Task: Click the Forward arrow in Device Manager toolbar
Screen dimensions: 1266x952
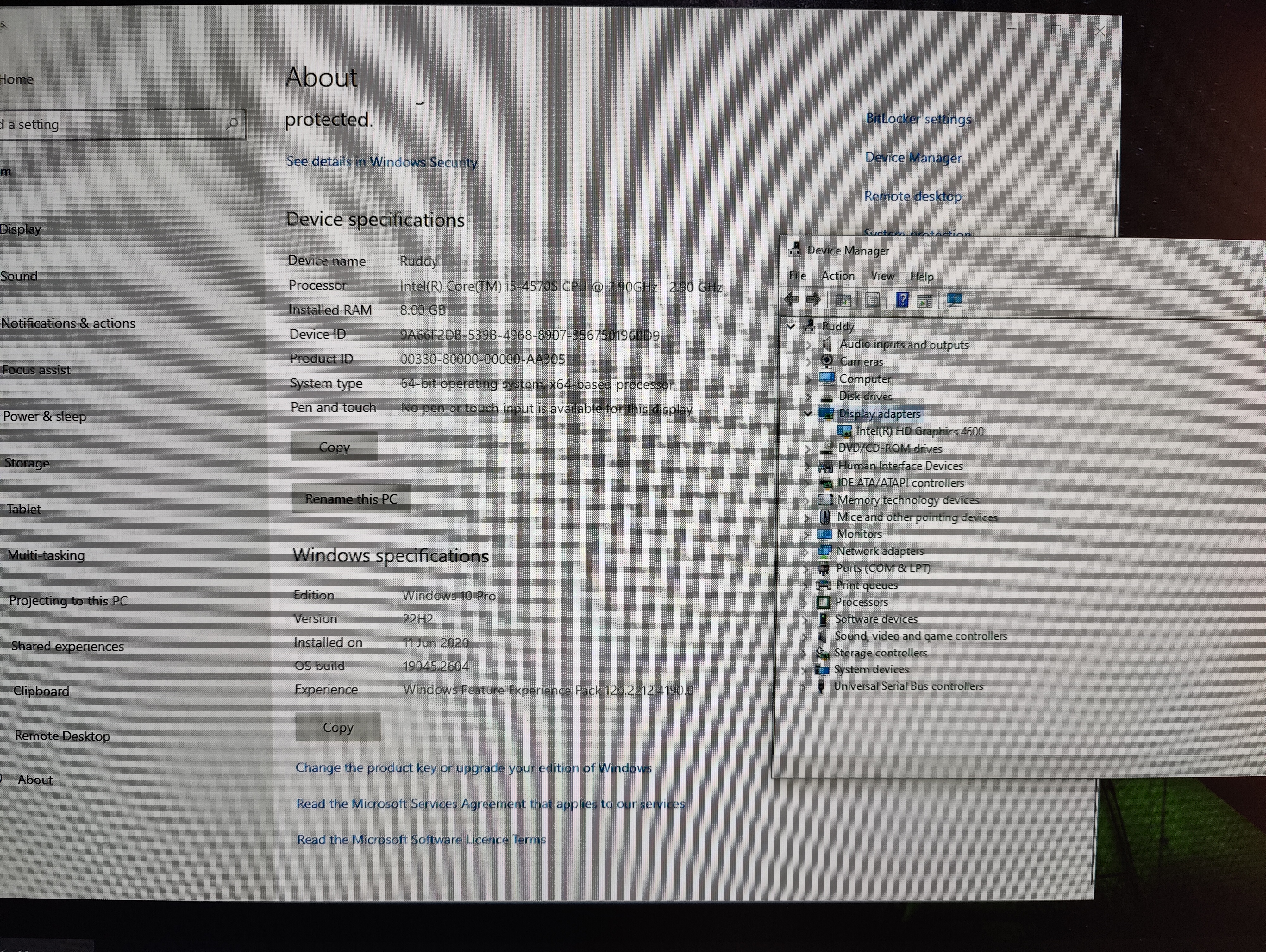Action: (x=813, y=299)
